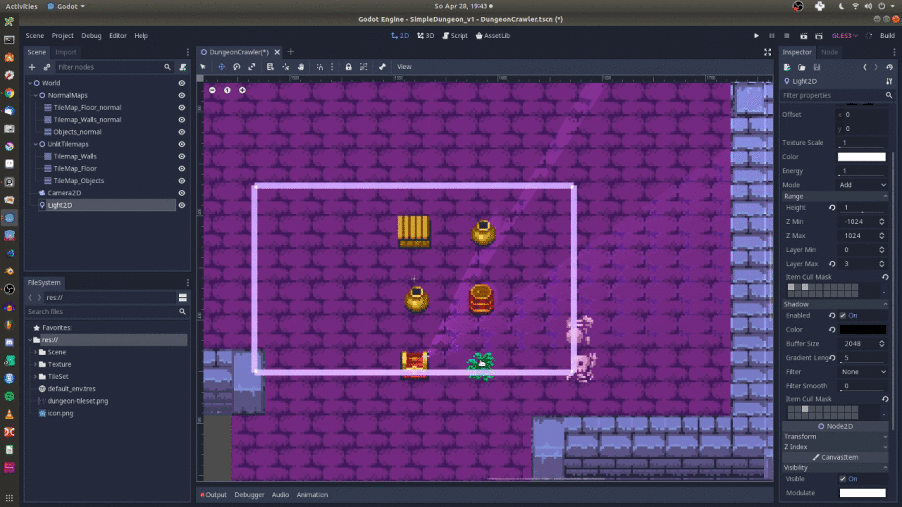This screenshot has width=902, height=507.
Task: Open Inspector object properties tools icon
Action: click(889, 81)
